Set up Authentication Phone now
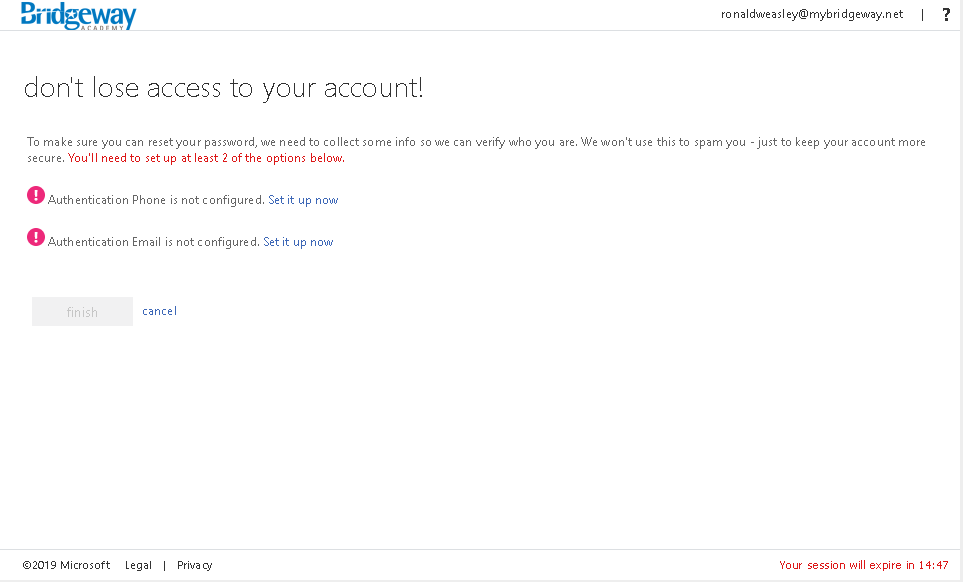Image resolution: width=963 pixels, height=582 pixels. coord(303,200)
